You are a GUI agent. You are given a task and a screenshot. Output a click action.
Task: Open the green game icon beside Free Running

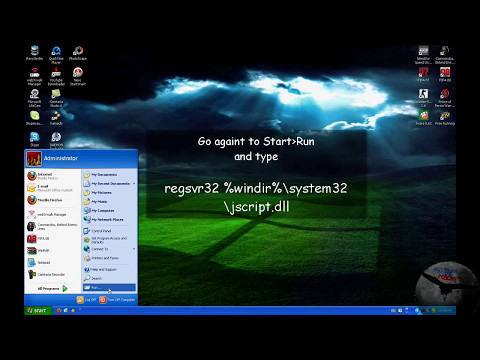click(x=423, y=118)
